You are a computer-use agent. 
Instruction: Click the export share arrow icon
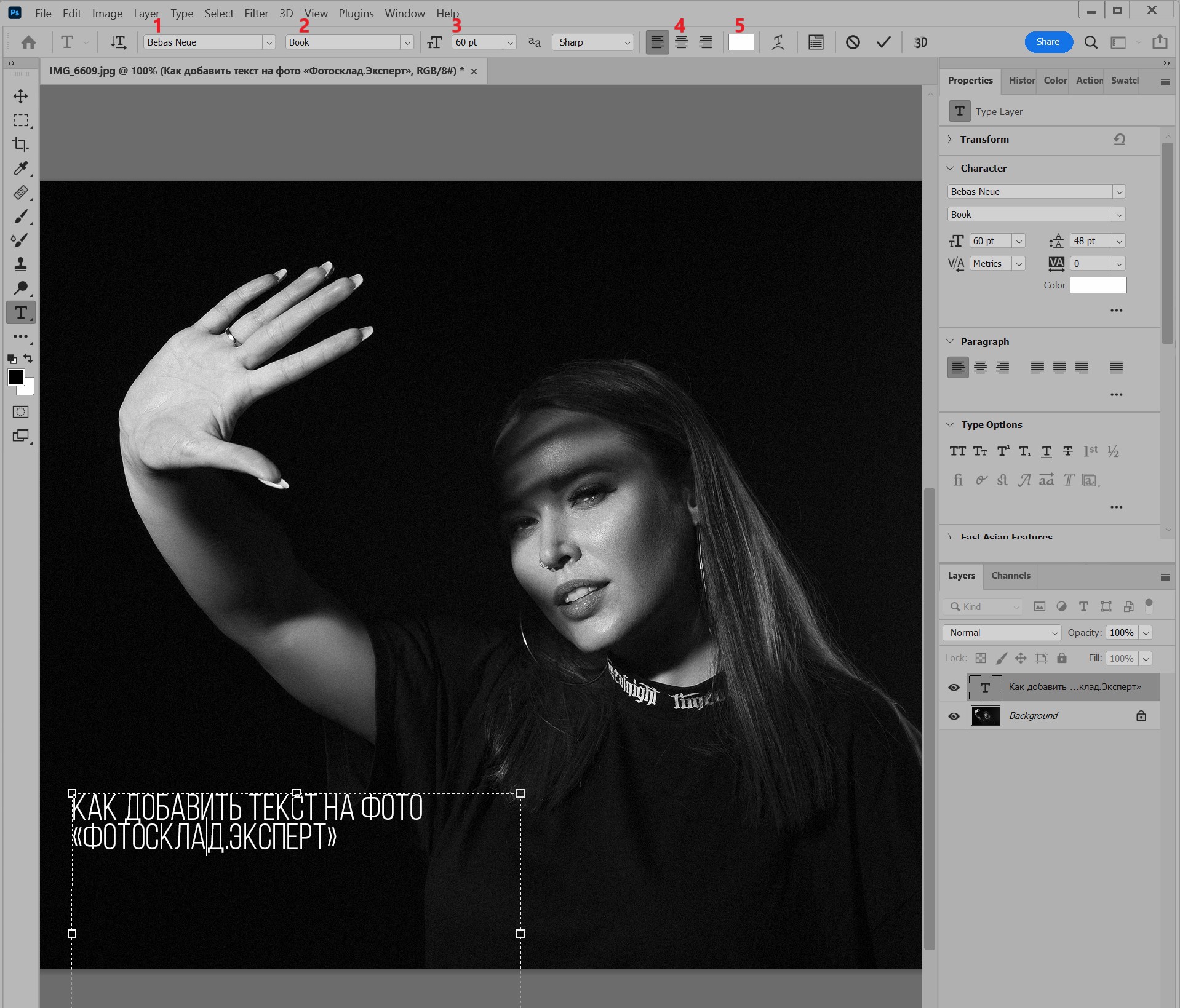pyautogui.click(x=1160, y=41)
